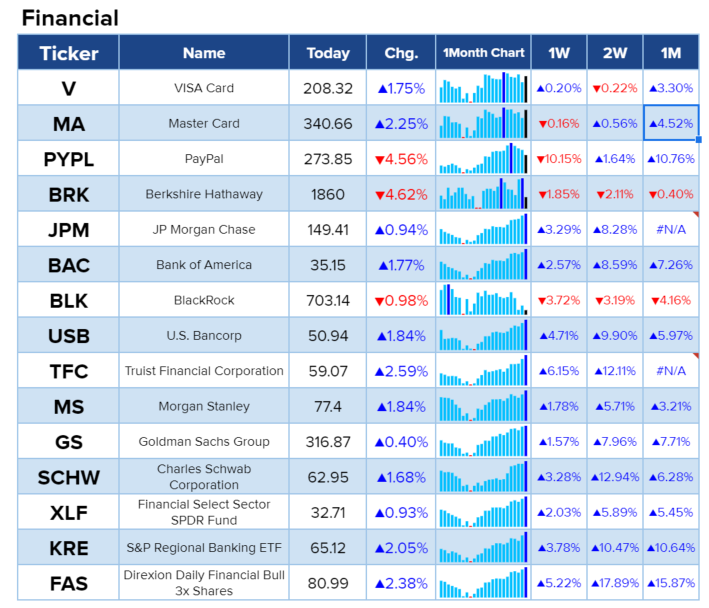Screen dimensions: 709x608
Task: Click the JPM 1M #N/A cell
Action: [671, 229]
